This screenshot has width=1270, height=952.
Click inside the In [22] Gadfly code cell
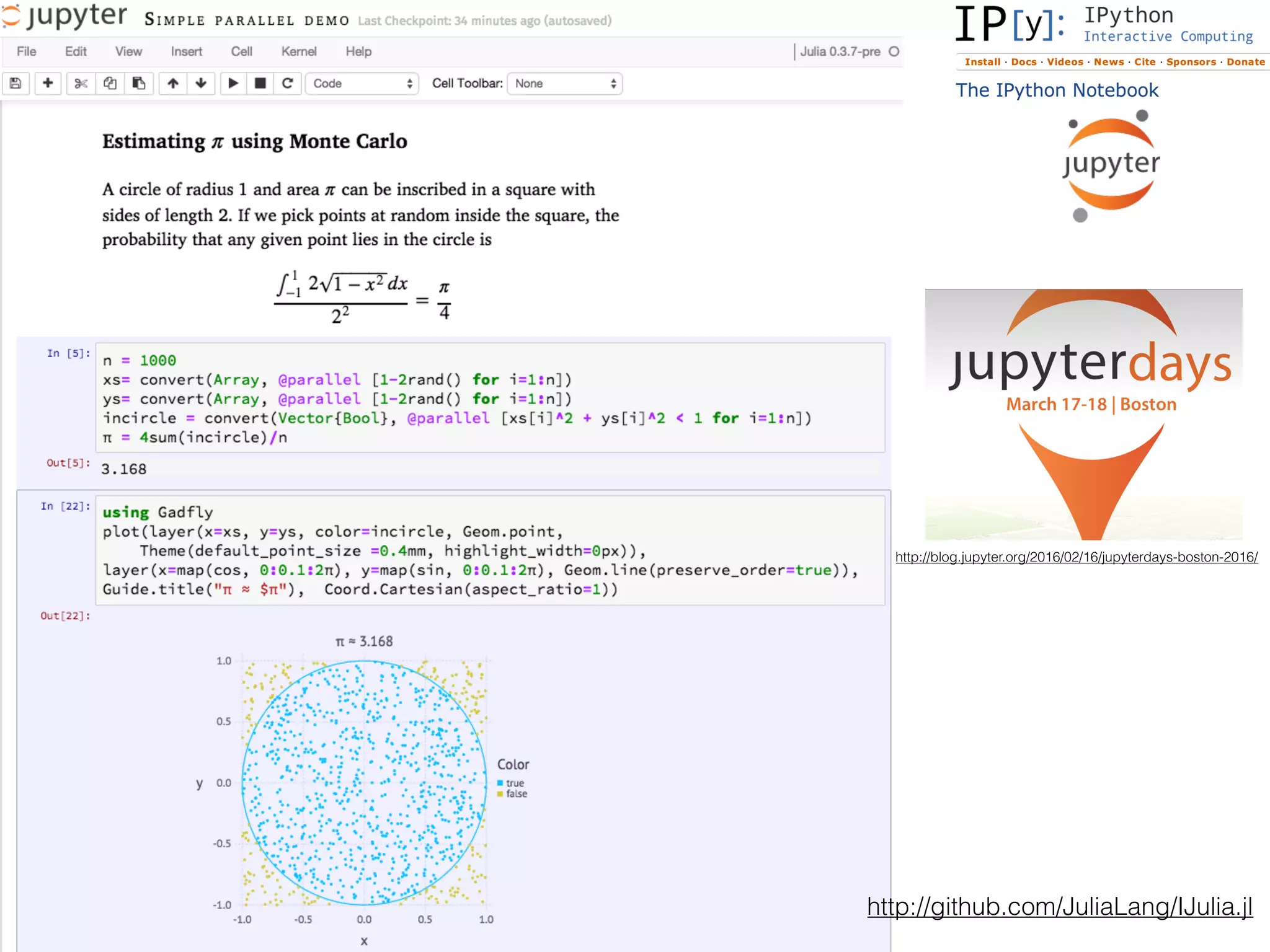click(x=490, y=550)
